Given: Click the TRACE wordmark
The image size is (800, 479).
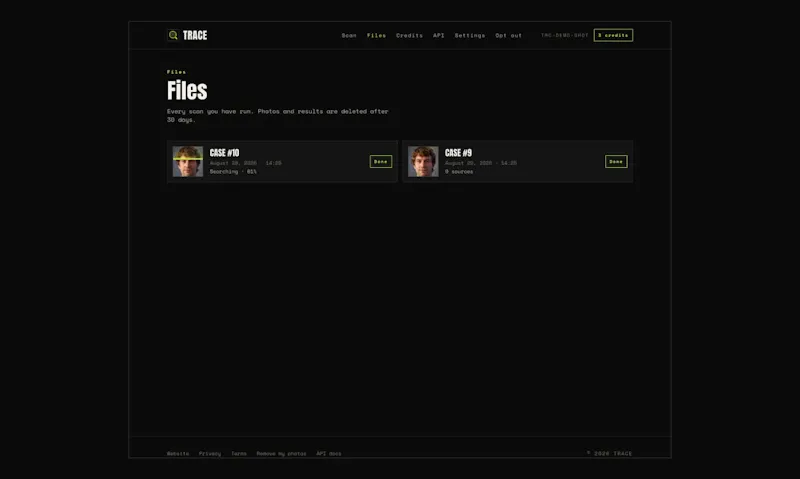Looking at the screenshot, I should click(x=195, y=35).
